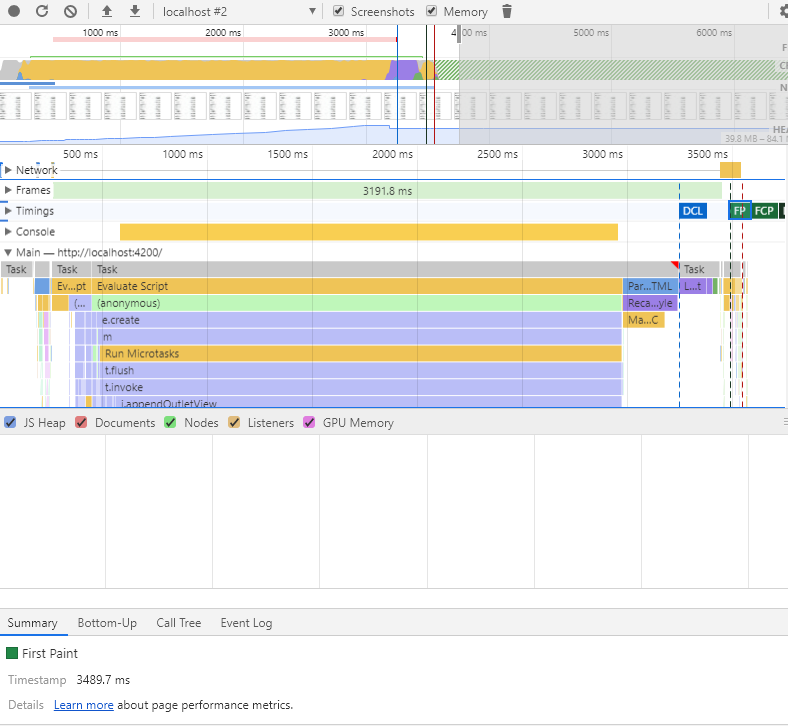Viewport: 788px width, 726px height.
Task: Select the t.flush call bar
Action: click(361, 370)
